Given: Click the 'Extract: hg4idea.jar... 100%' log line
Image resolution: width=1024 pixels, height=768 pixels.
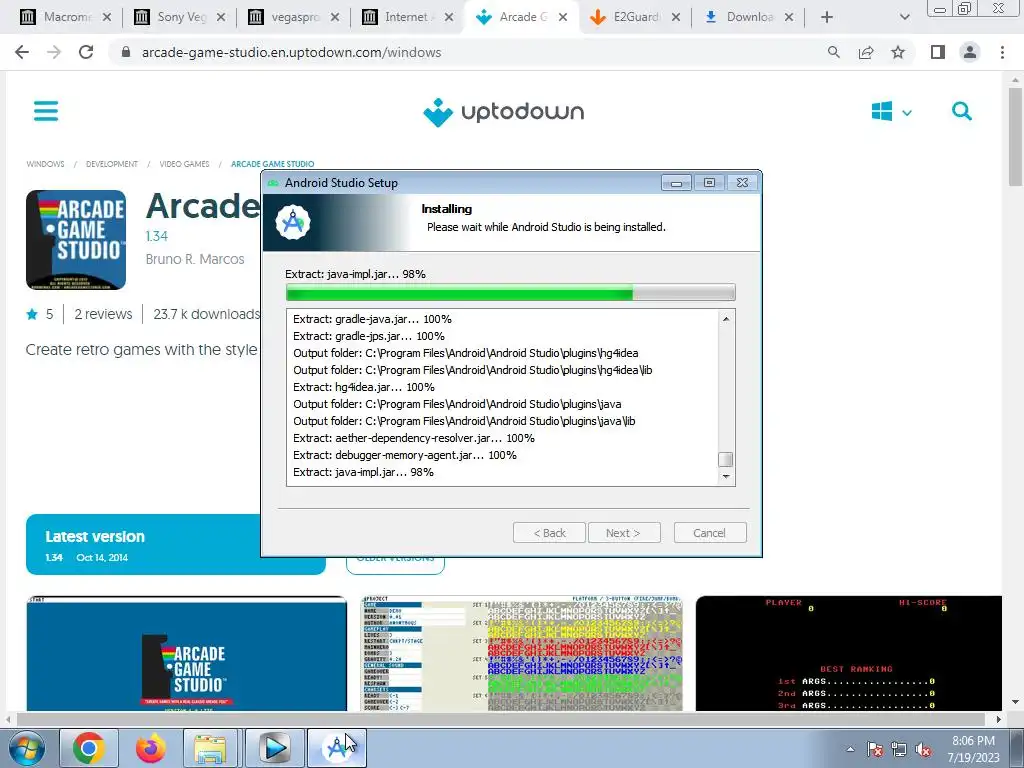Looking at the screenshot, I should (364, 387).
